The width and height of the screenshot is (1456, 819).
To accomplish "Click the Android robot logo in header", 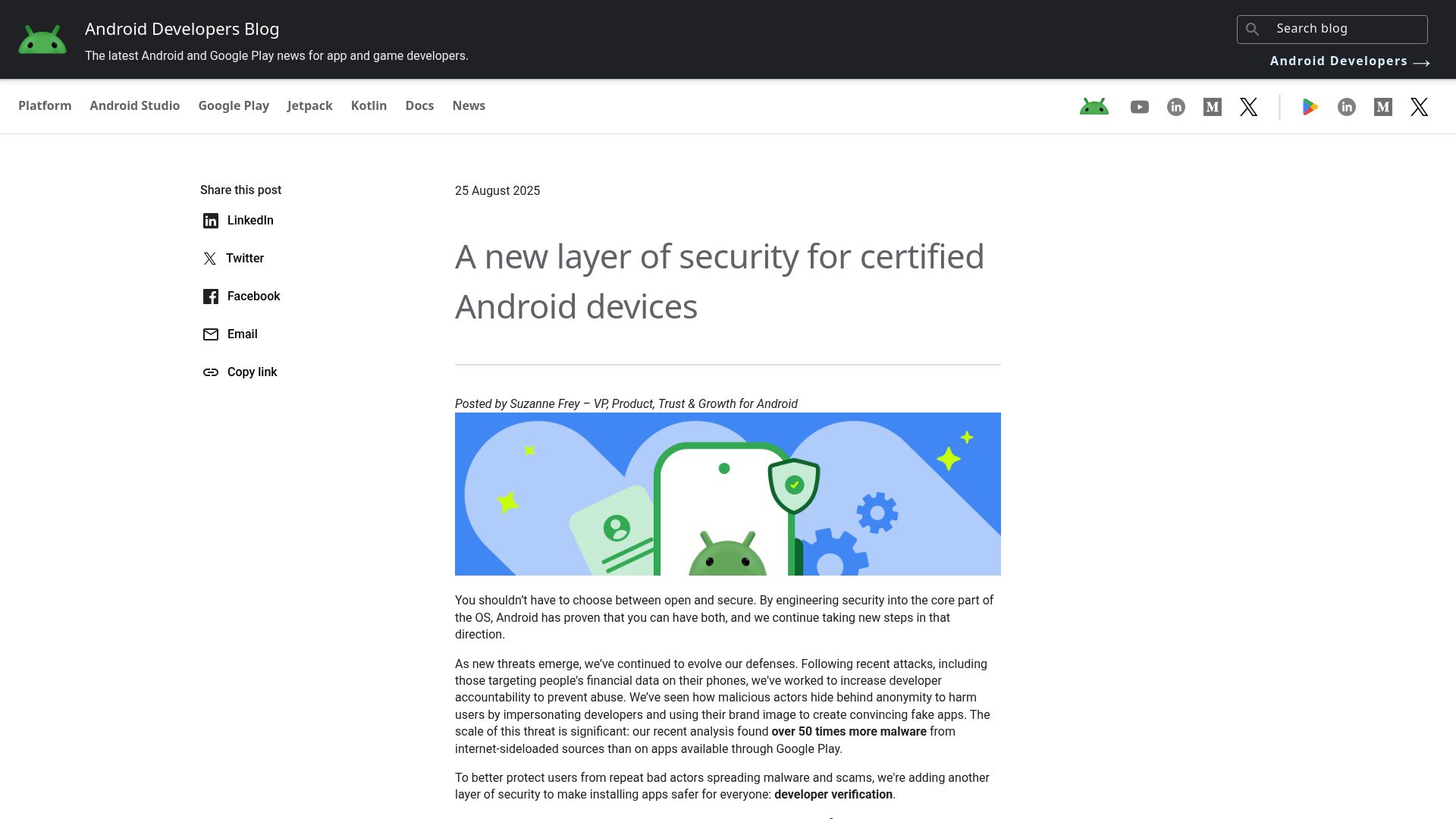I will [42, 39].
